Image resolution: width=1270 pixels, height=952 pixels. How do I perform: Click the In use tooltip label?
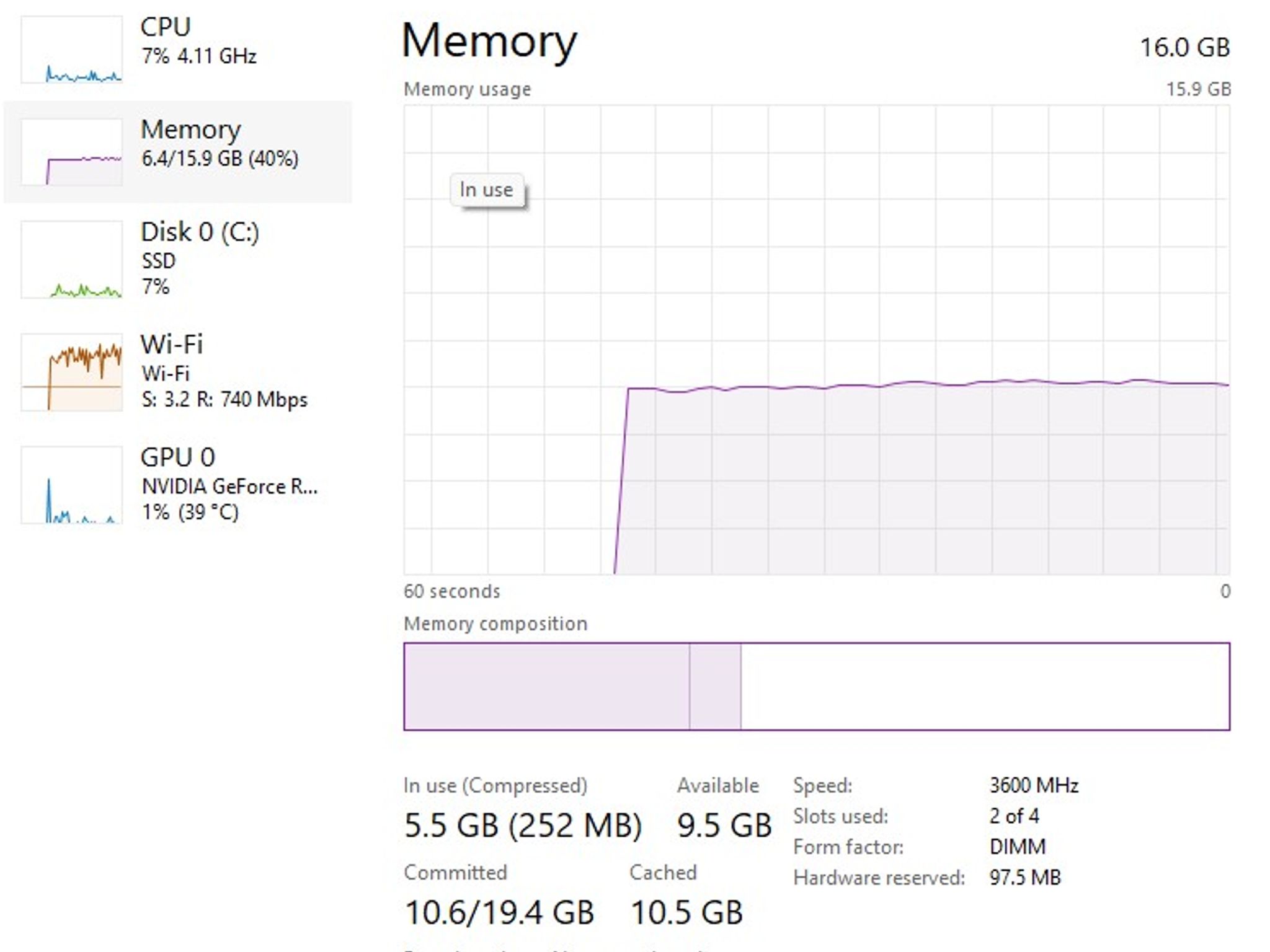coord(487,190)
